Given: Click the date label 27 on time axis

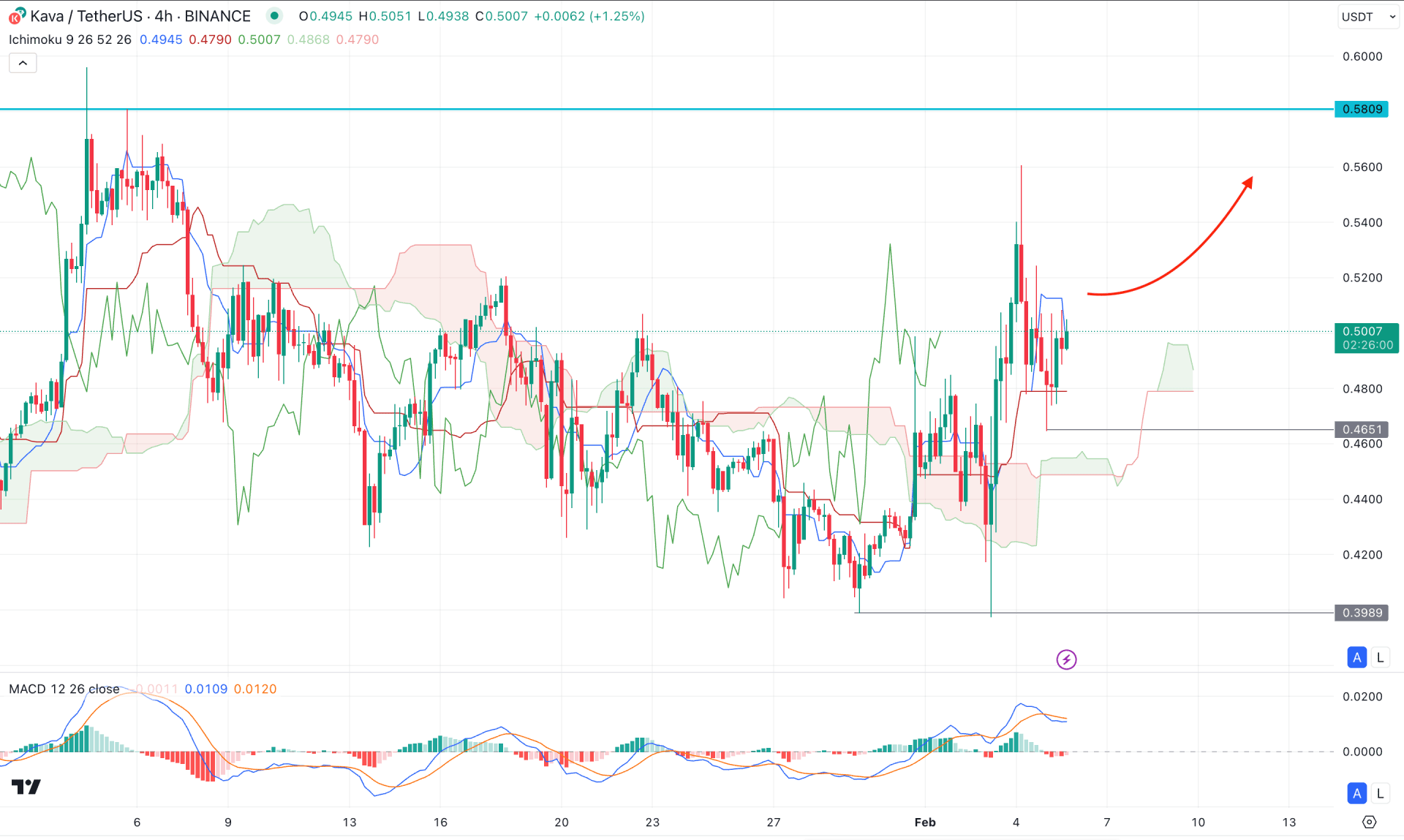Looking at the screenshot, I should 774,822.
